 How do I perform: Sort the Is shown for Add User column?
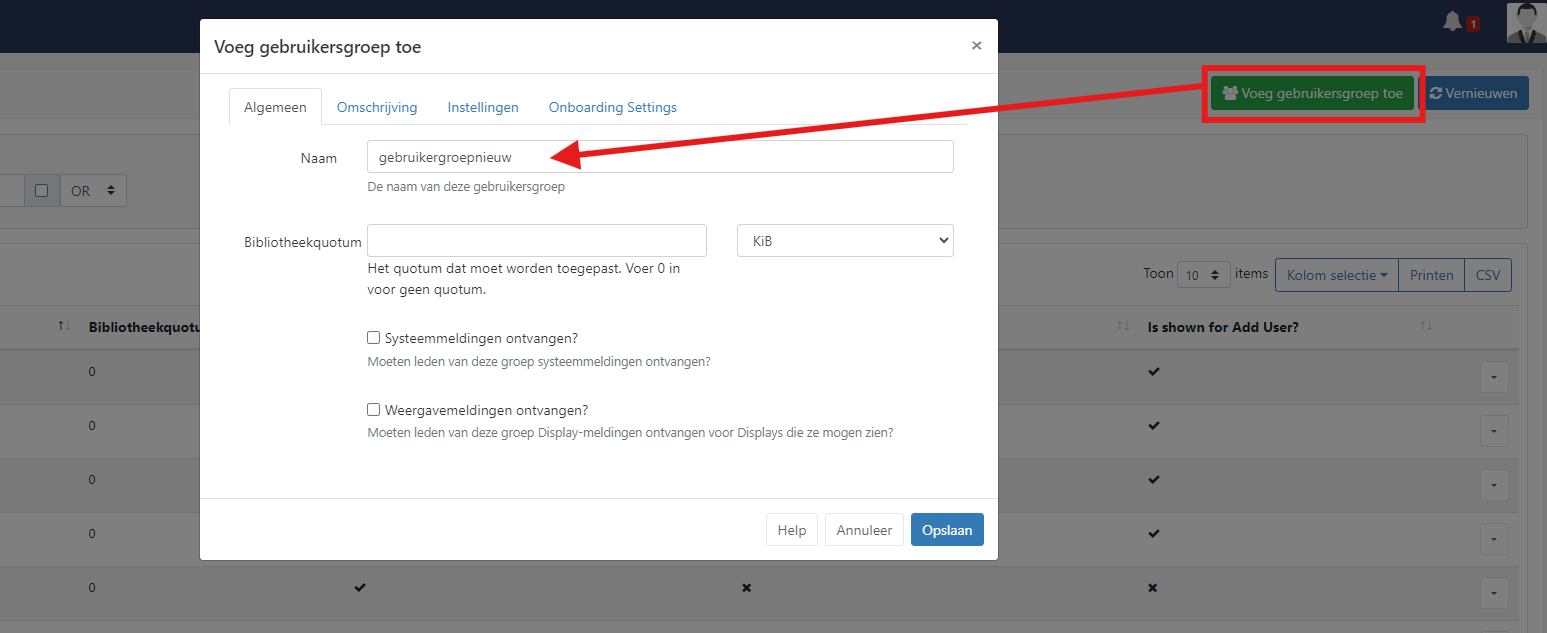(1426, 327)
